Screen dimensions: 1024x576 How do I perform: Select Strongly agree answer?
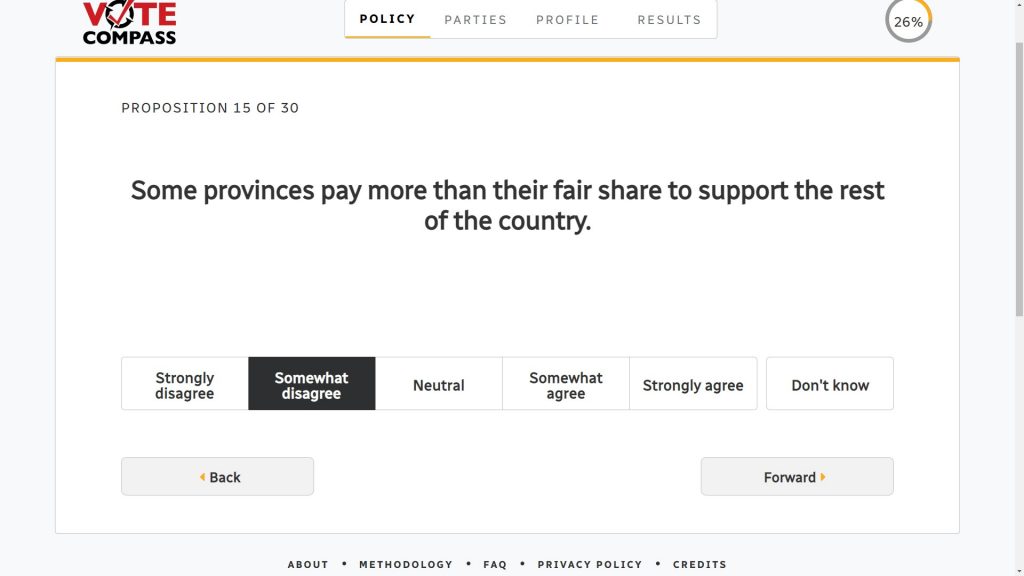[693, 385]
